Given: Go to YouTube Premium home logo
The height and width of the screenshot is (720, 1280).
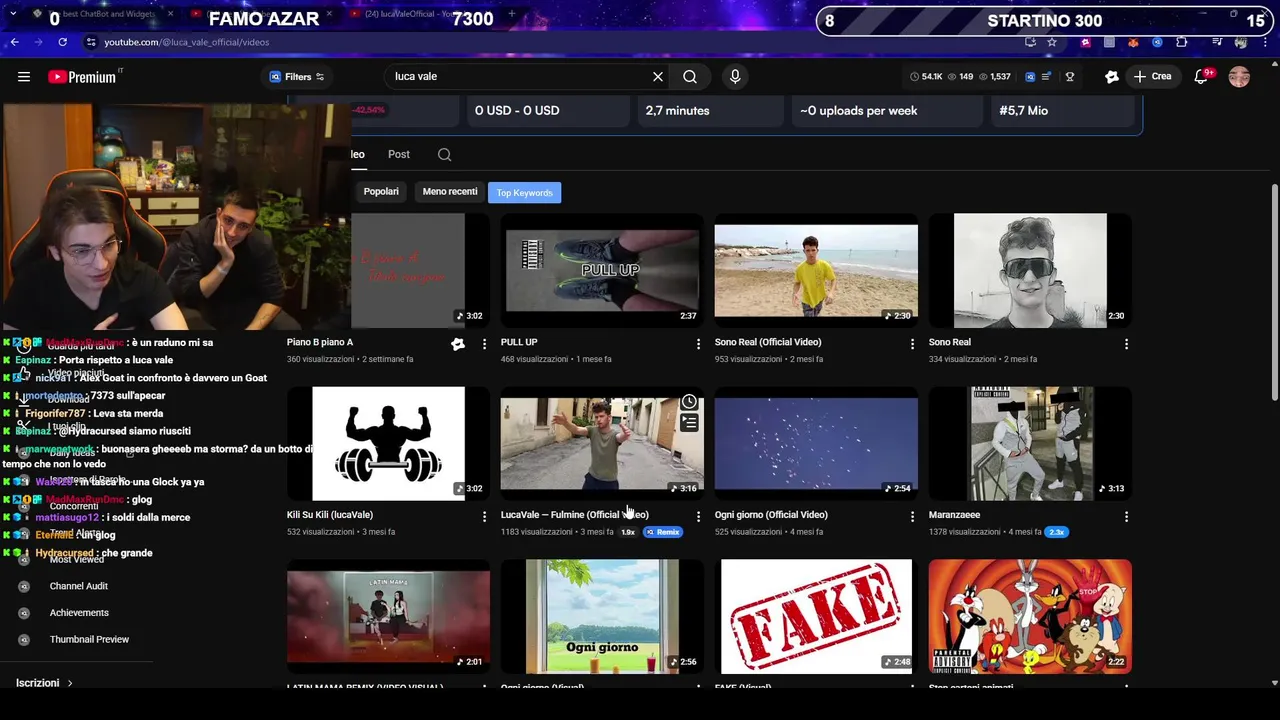Looking at the screenshot, I should point(84,76).
